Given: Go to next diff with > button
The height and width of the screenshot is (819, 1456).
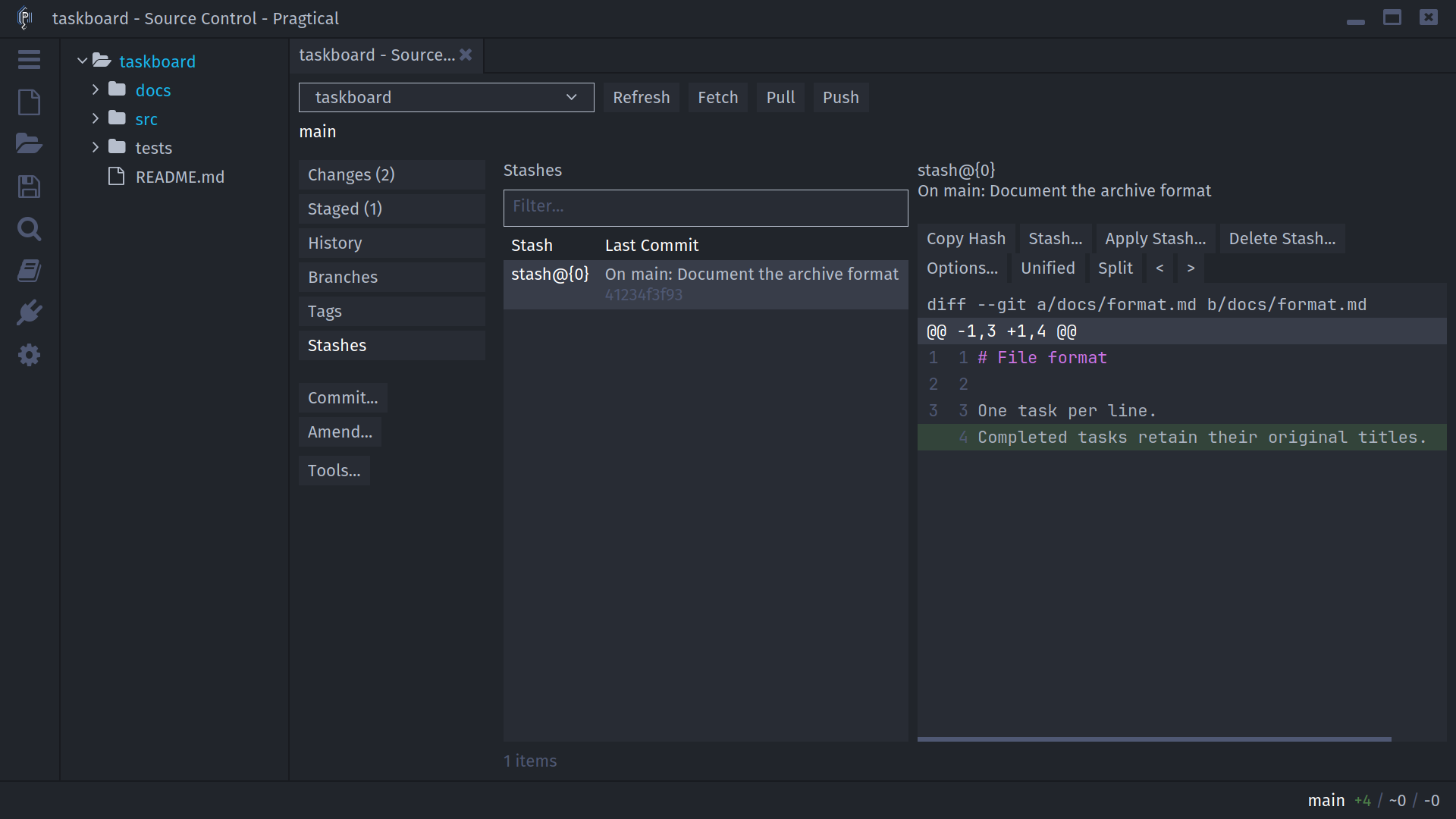Looking at the screenshot, I should 1191,268.
